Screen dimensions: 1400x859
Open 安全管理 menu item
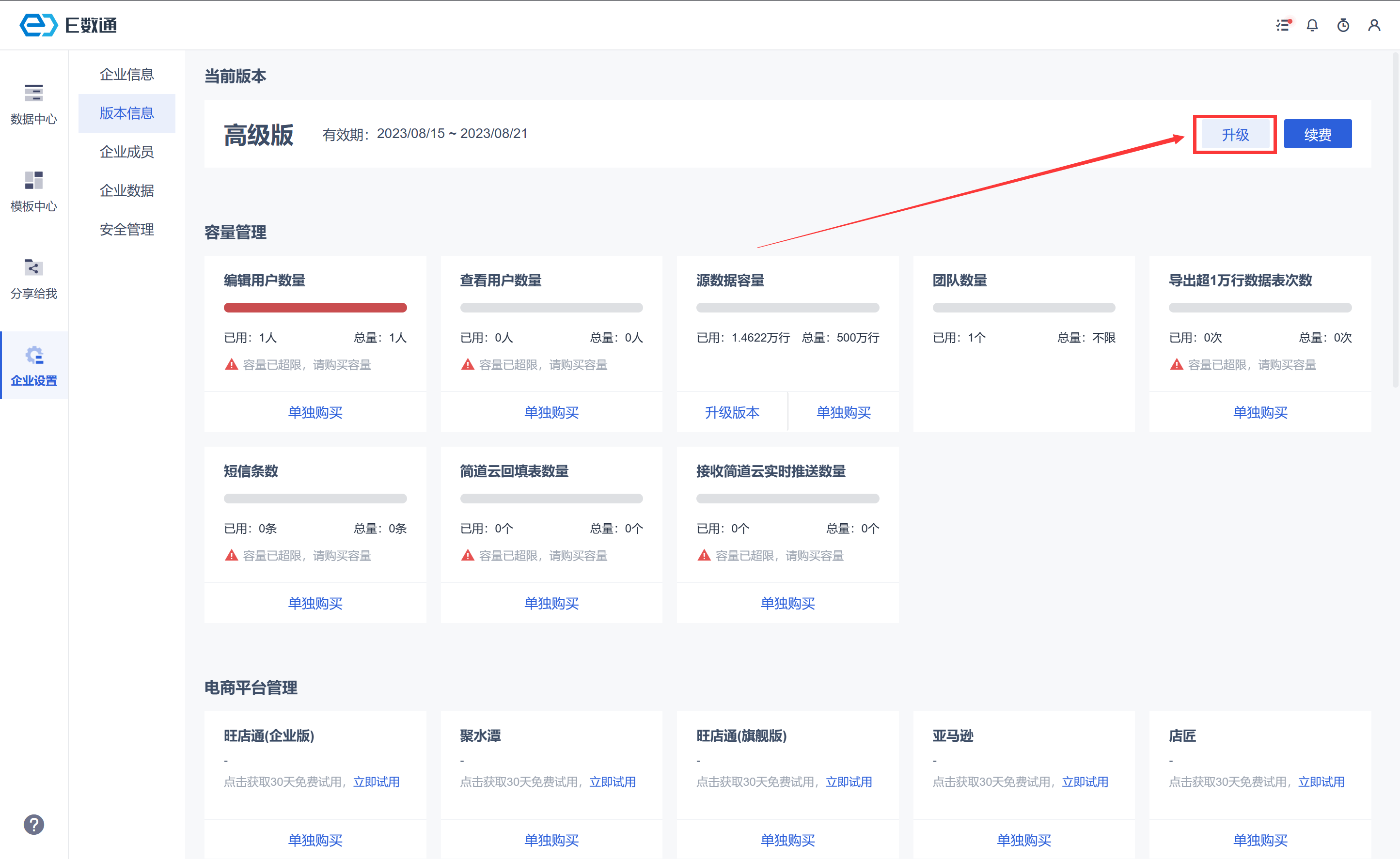[126, 230]
